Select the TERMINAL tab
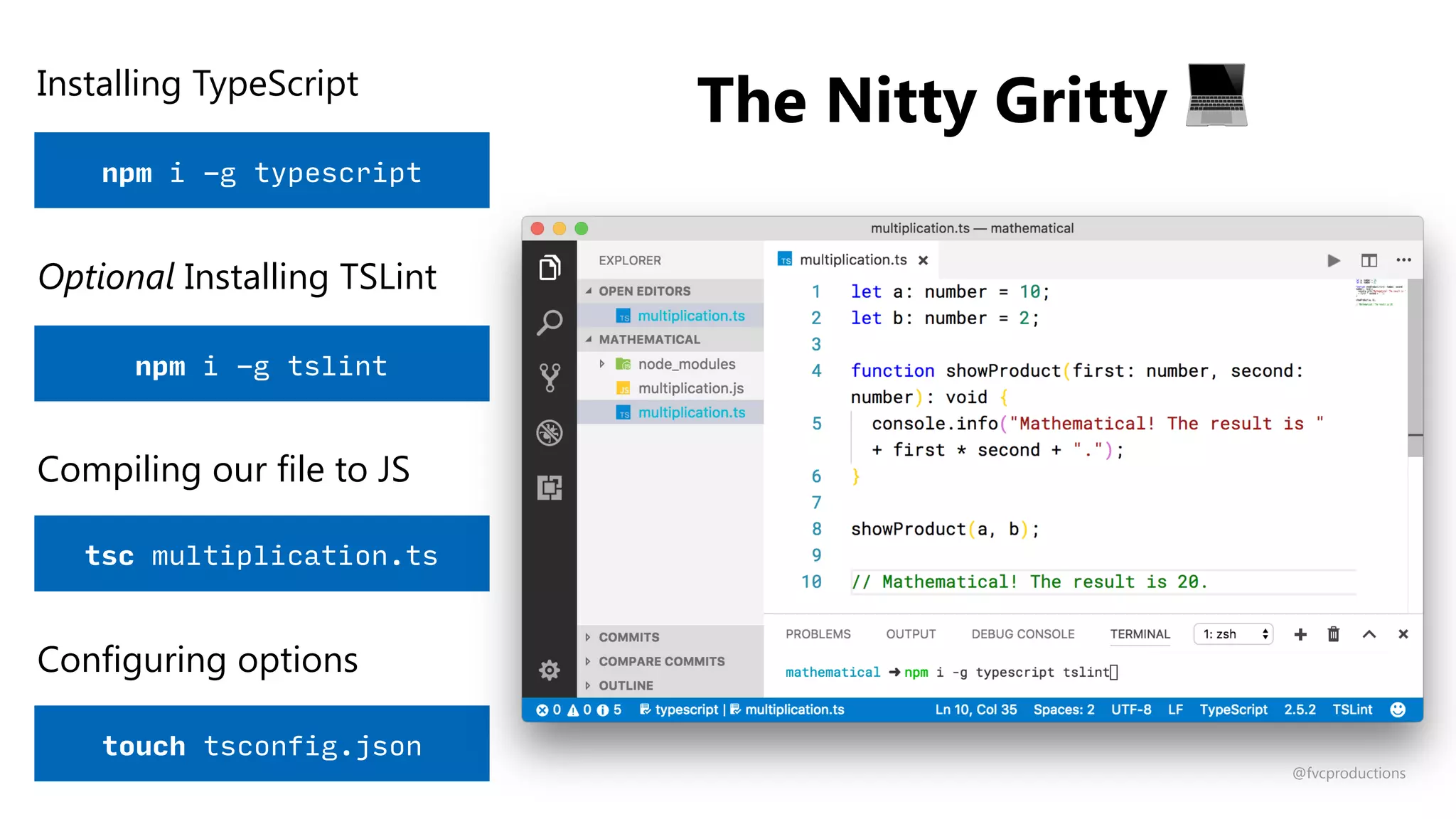The image size is (1456, 819). (x=1140, y=634)
